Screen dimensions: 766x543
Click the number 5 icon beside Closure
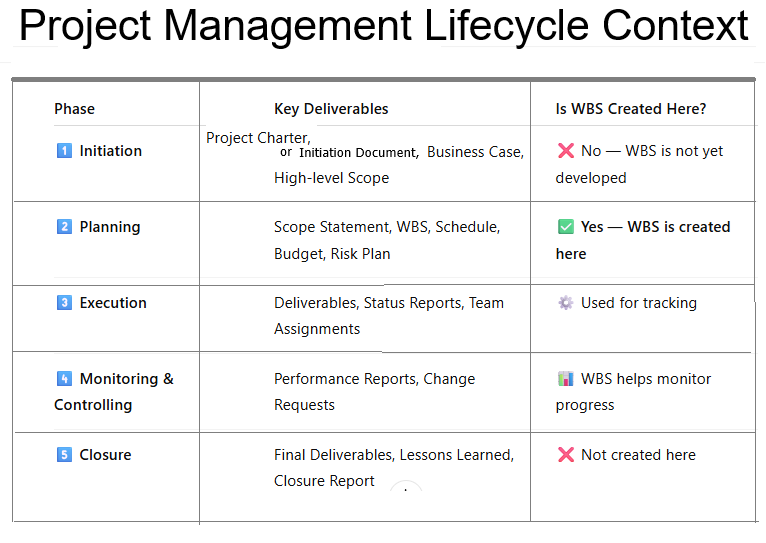64,455
